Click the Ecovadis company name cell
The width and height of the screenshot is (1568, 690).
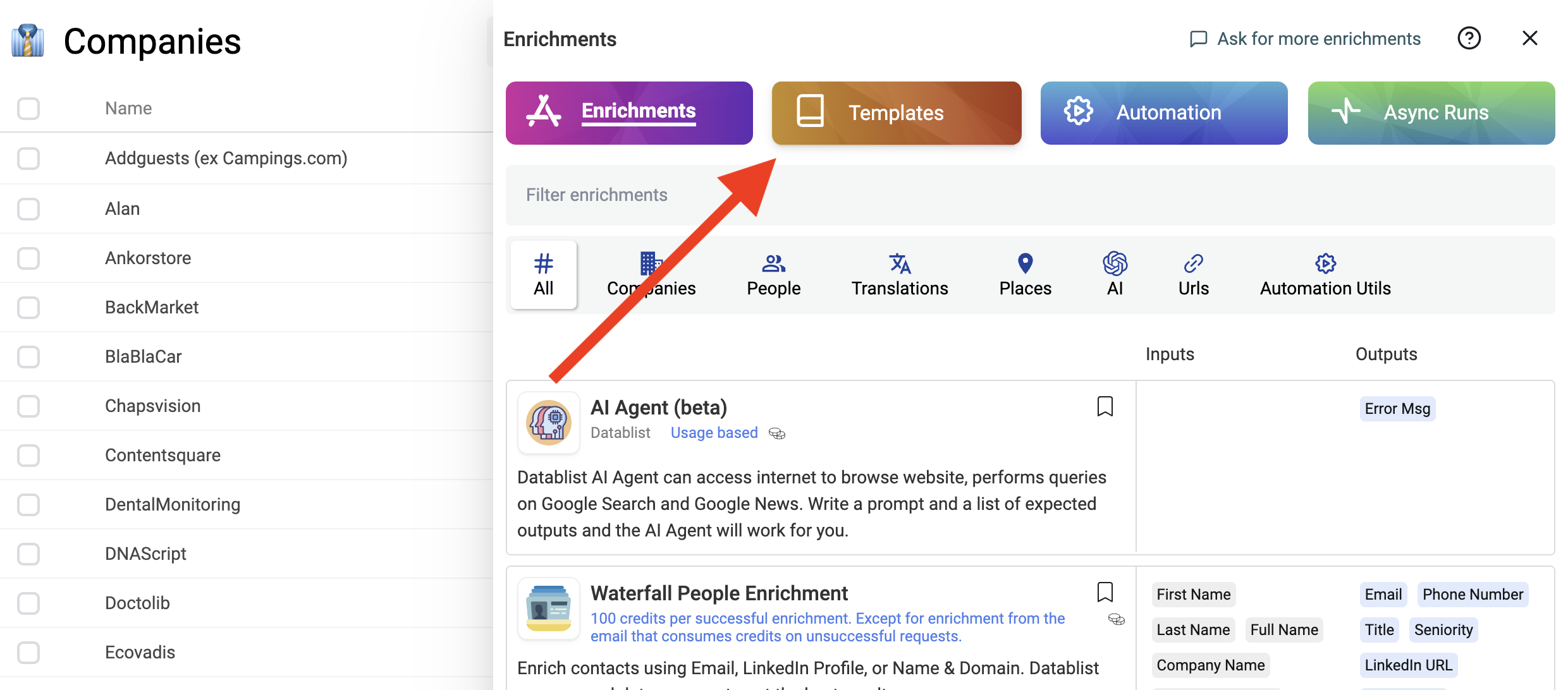[140, 652]
